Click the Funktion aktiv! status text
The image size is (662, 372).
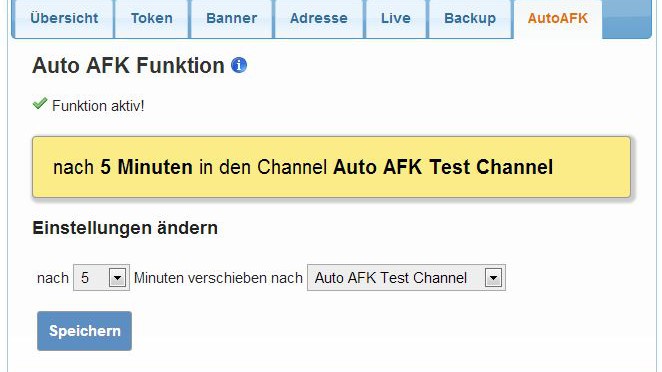click(98, 106)
